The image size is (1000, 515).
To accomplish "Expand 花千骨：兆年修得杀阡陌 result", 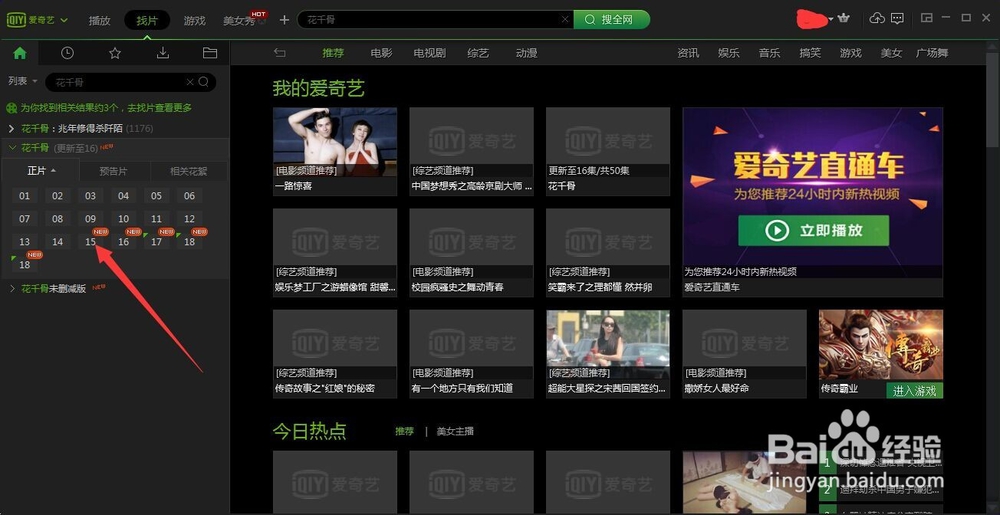I will (x=11, y=129).
